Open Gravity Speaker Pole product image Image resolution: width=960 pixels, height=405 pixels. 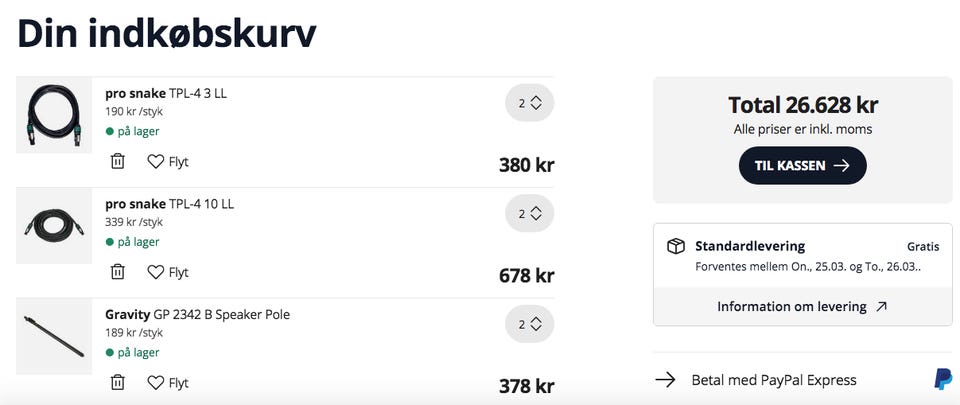coord(54,337)
